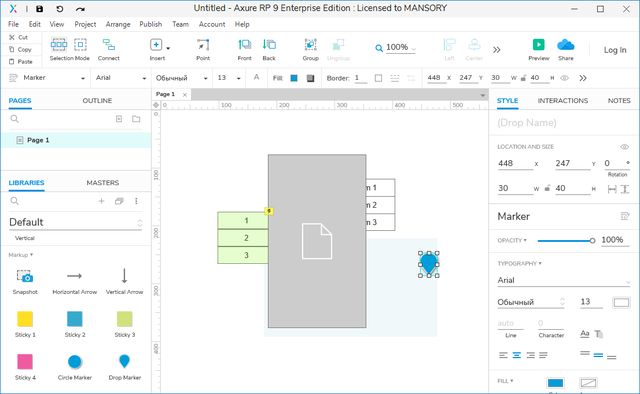640x394 pixels.
Task: Choose the contained Selection Mode icon
Action: coord(80,44)
